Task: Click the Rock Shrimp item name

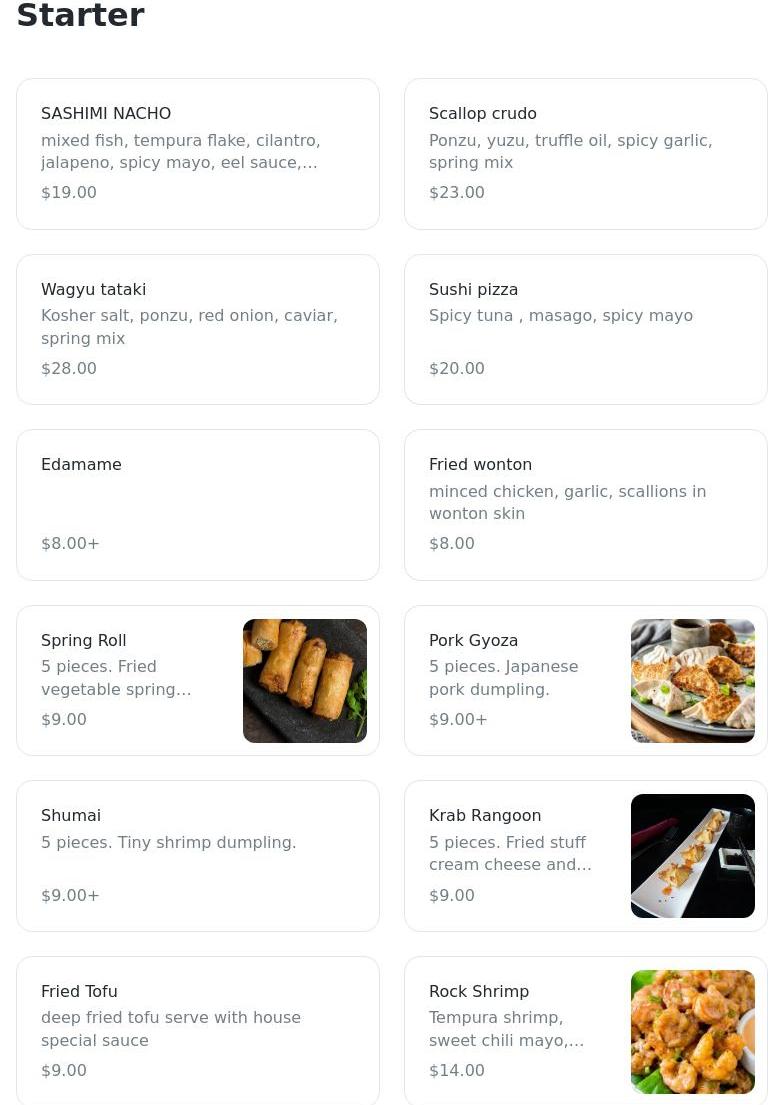Action: coord(479,991)
